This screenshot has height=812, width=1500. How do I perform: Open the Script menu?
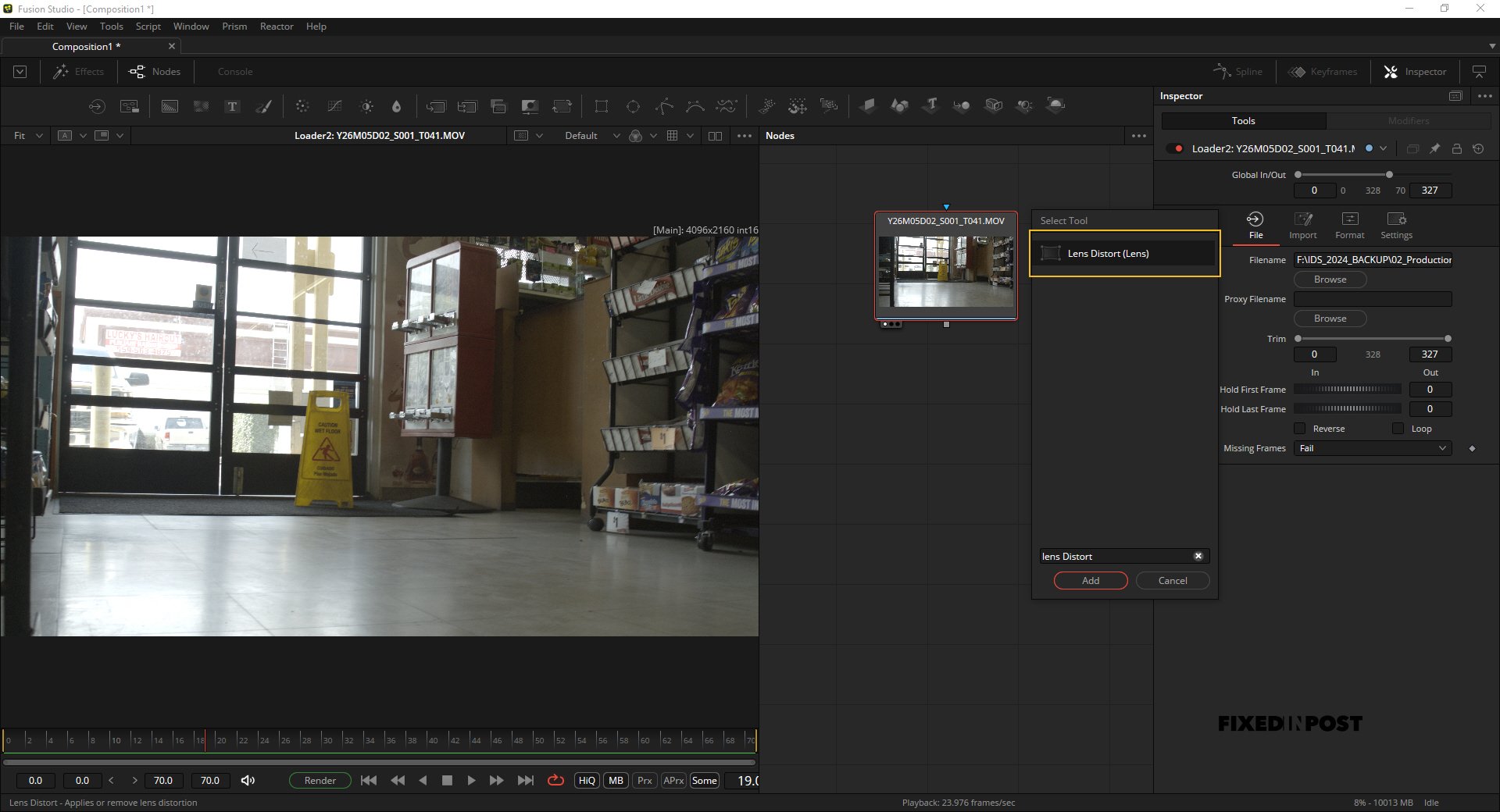click(148, 27)
